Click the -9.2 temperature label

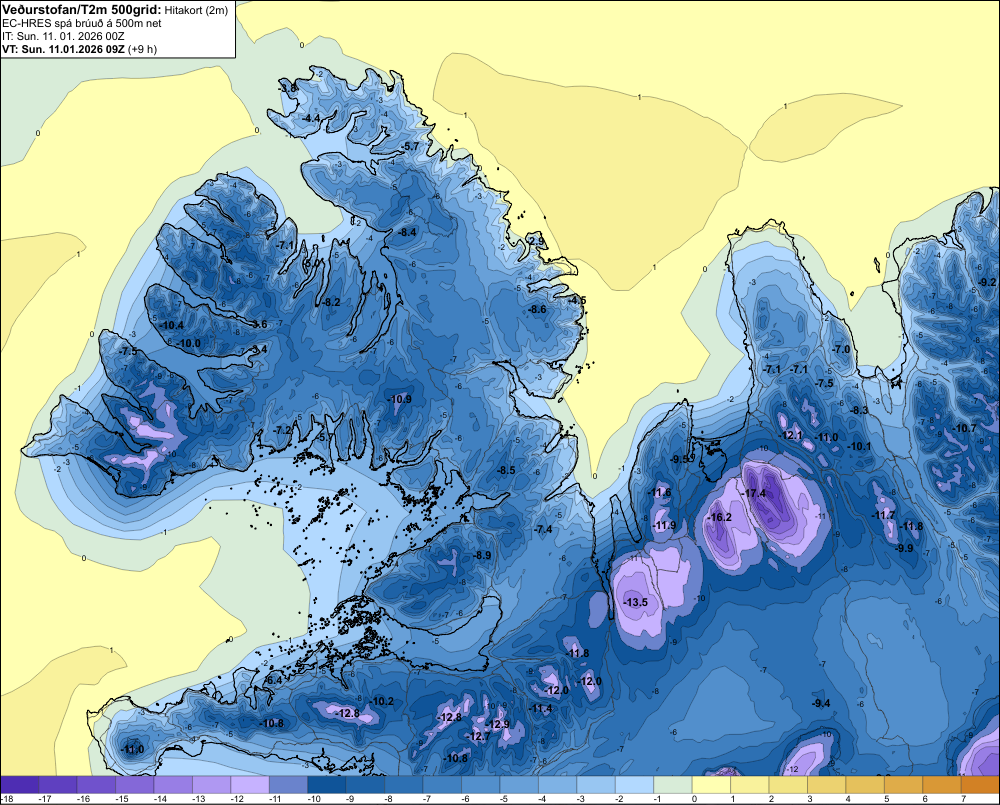(987, 282)
